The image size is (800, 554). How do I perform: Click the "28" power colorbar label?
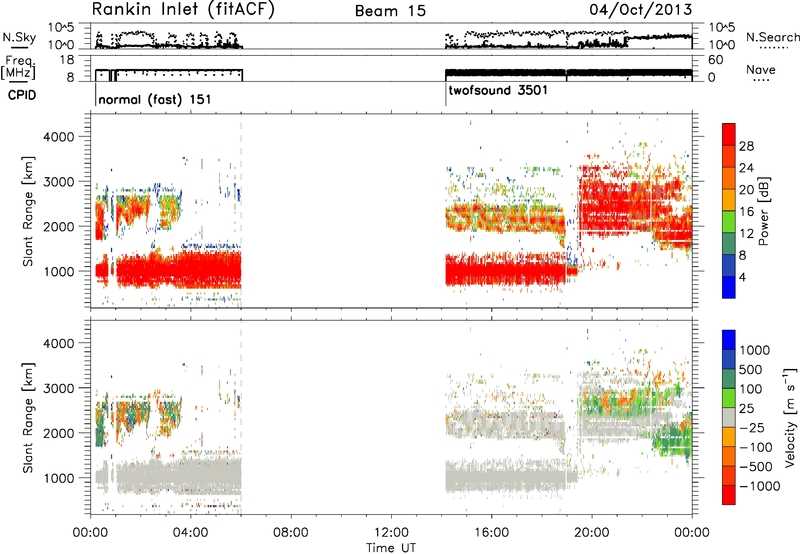tap(746, 146)
